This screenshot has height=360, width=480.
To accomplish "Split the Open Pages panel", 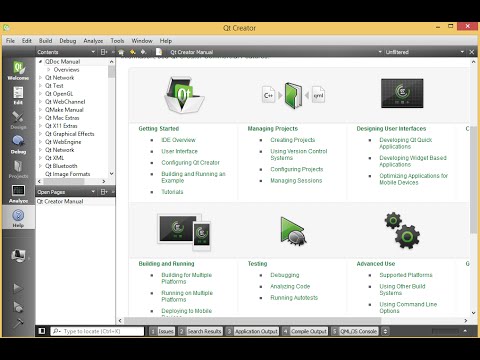I will click(x=104, y=192).
